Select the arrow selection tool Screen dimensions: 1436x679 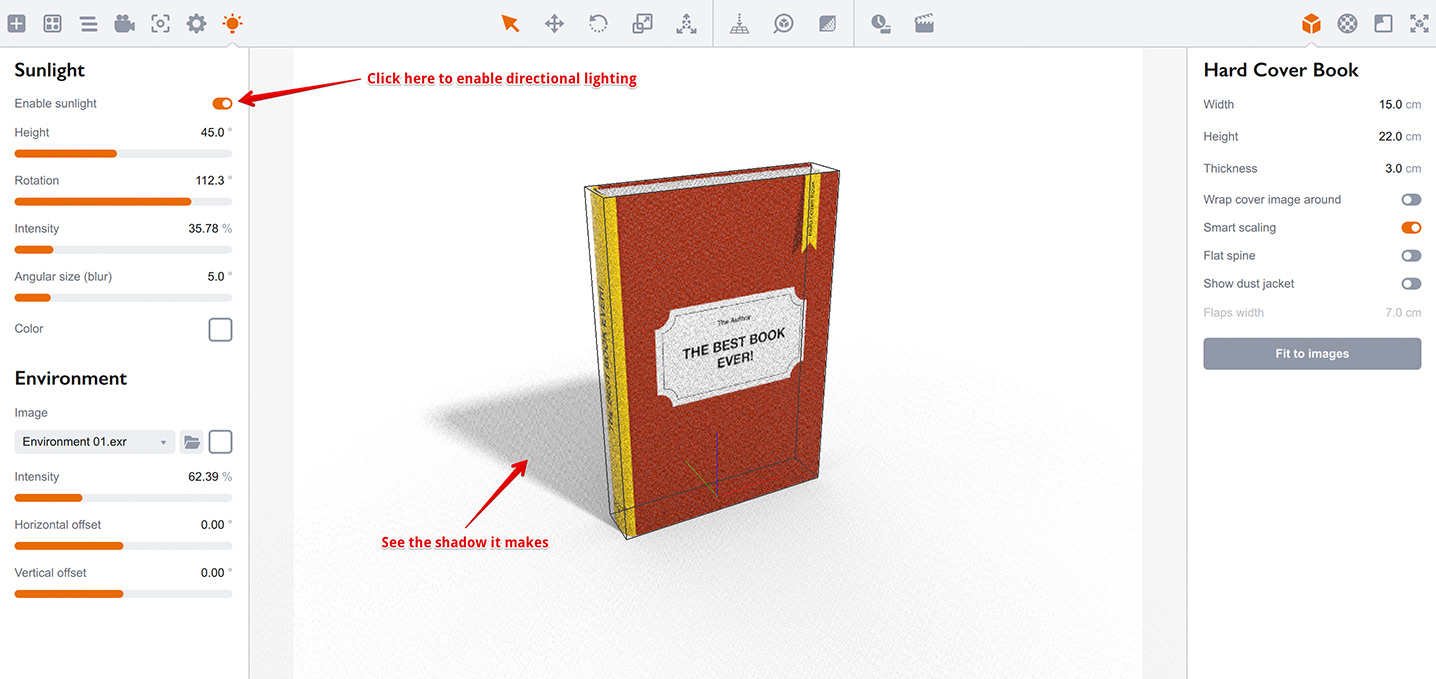point(510,22)
